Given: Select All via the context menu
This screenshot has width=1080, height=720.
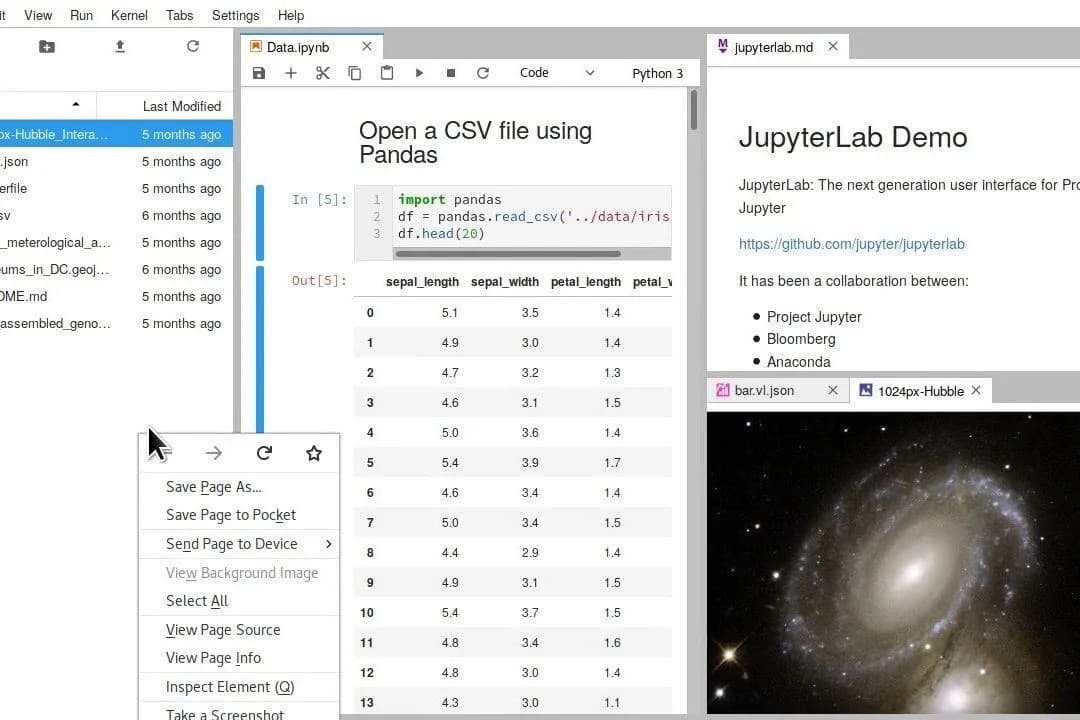Looking at the screenshot, I should coord(196,601).
